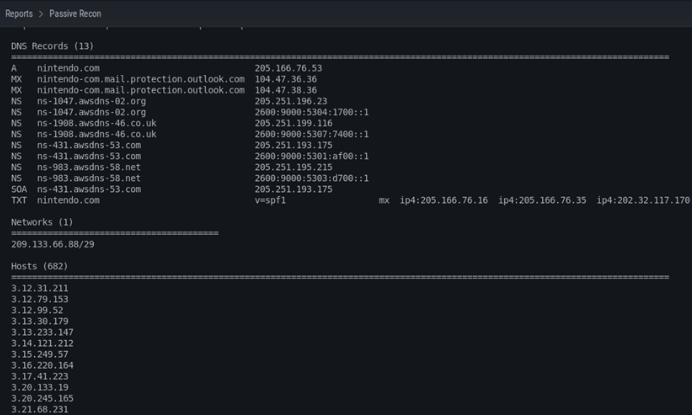692x415 pixels.
Task: Open the Reports breadcrumb link
Action: pyautogui.click(x=19, y=14)
